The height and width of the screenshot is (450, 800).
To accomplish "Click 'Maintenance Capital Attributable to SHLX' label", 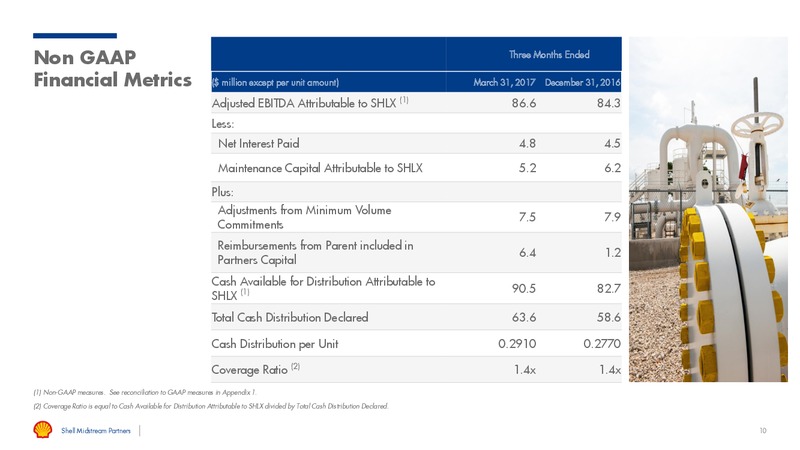I will point(320,168).
